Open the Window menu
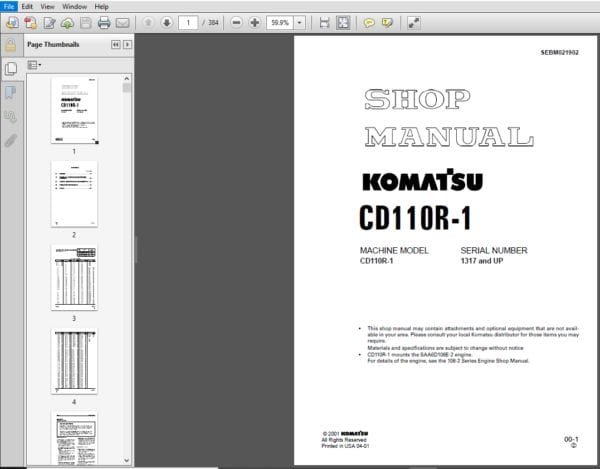This screenshot has height=469, width=600. point(74,7)
